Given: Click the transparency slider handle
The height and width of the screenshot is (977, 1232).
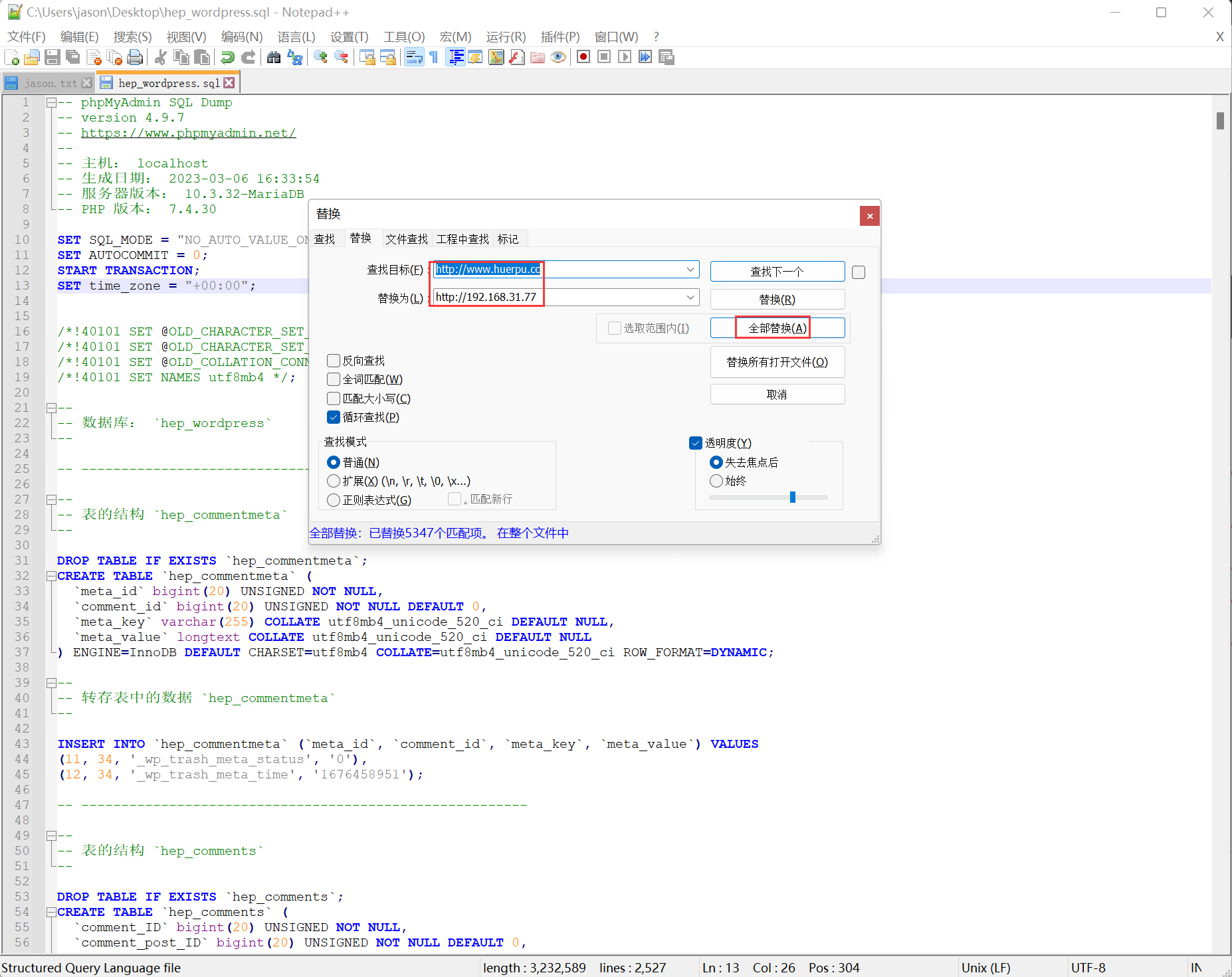Looking at the screenshot, I should [792, 497].
